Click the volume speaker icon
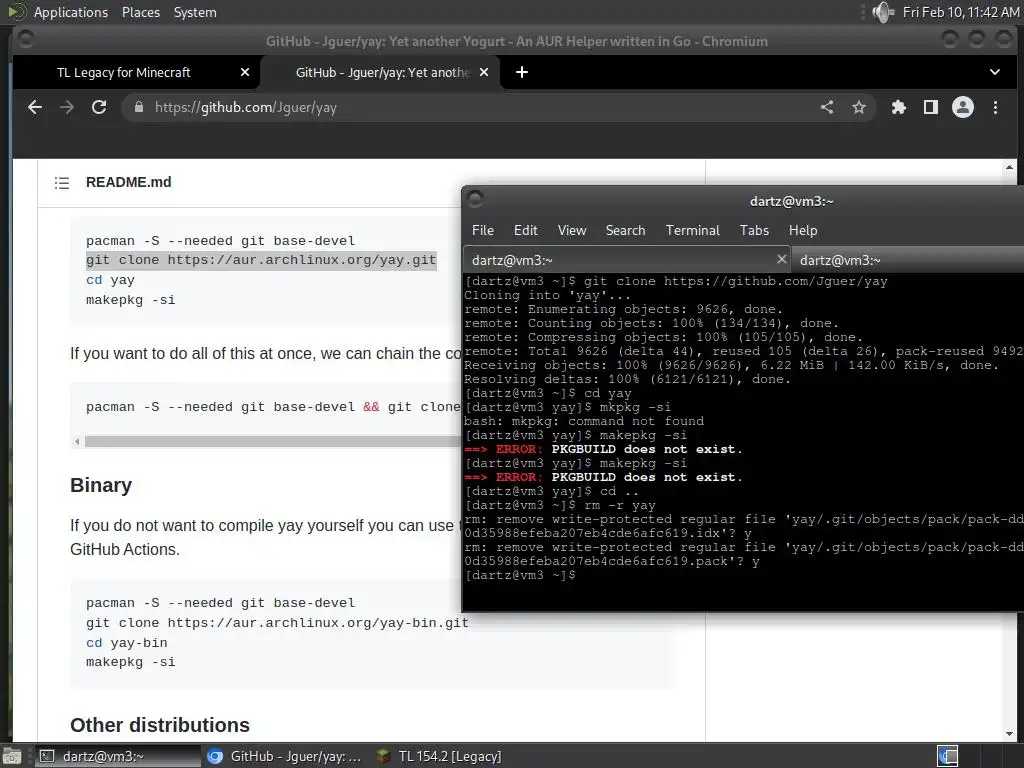 pos(884,12)
